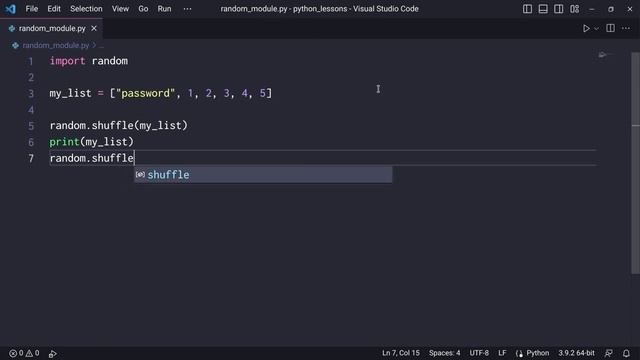Click the Python icon in the breadcrumb
This screenshot has height=360, width=640.
pyautogui.click(x=15, y=45)
